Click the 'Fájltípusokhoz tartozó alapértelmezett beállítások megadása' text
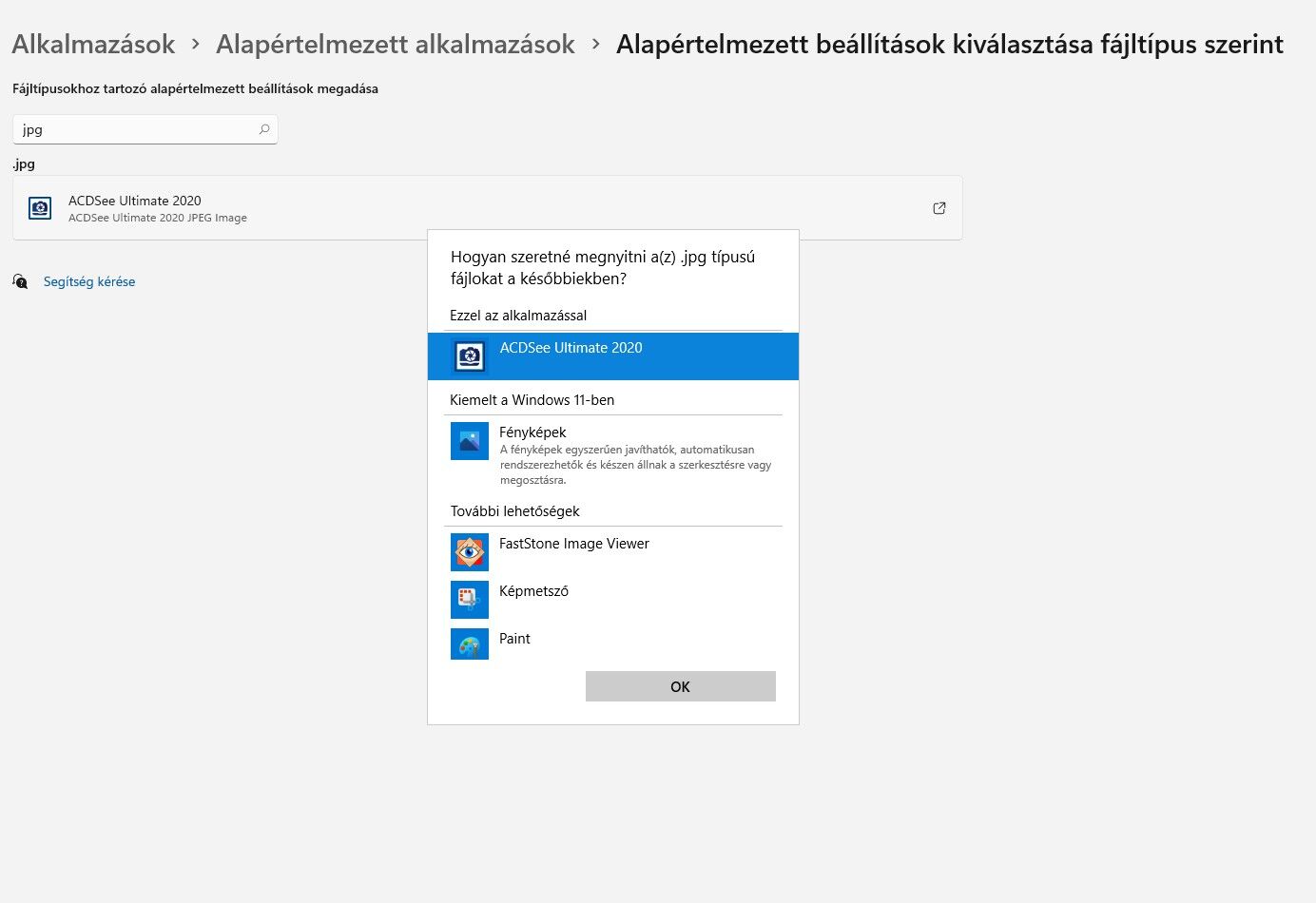This screenshot has height=903, width=1316. [195, 88]
